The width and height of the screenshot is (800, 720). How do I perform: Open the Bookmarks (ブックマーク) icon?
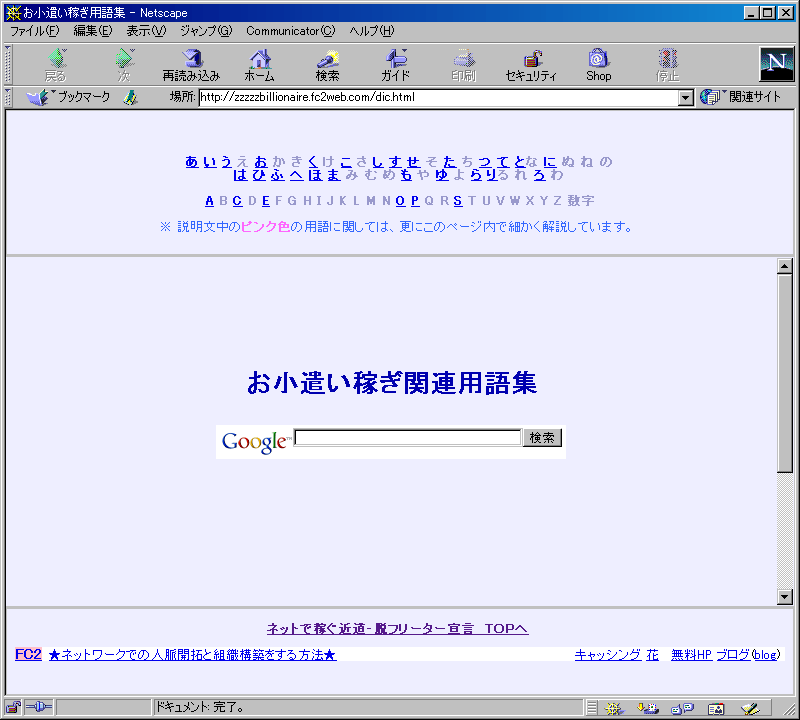pos(68,97)
